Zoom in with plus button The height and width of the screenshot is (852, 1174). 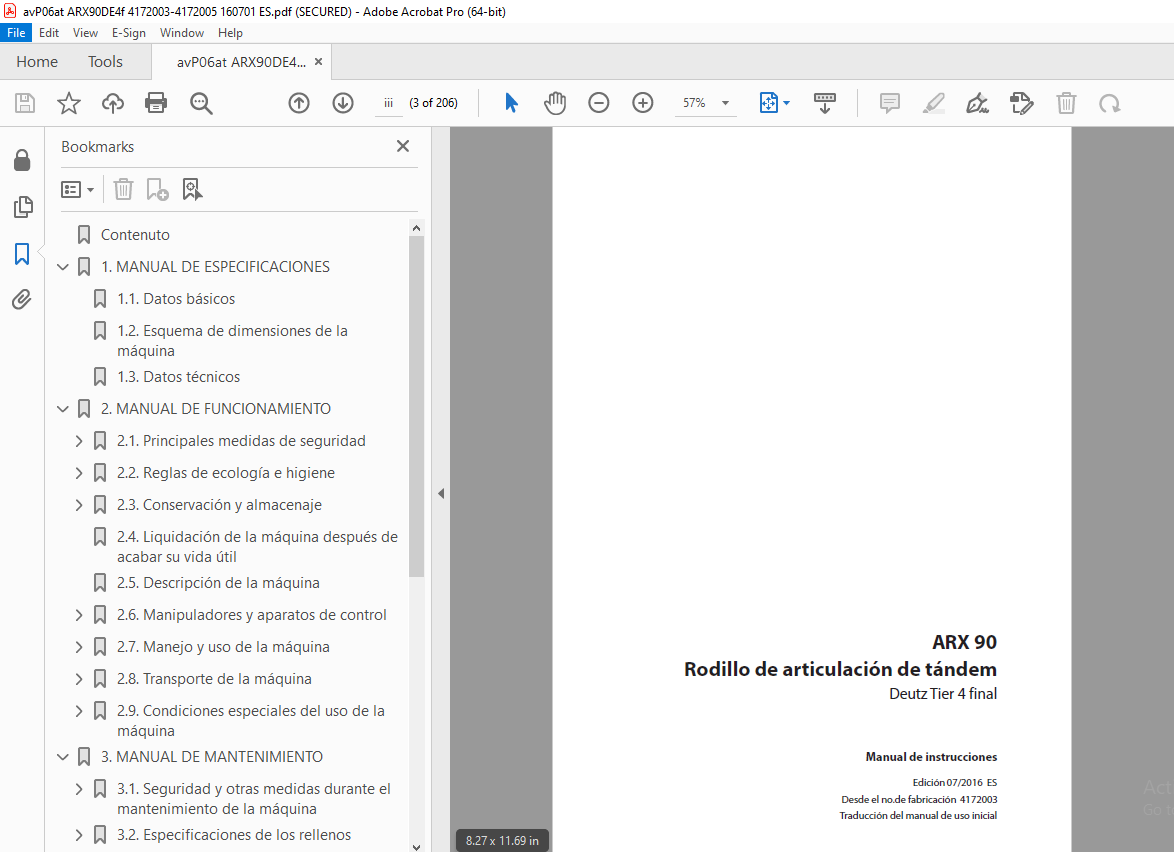tap(642, 103)
